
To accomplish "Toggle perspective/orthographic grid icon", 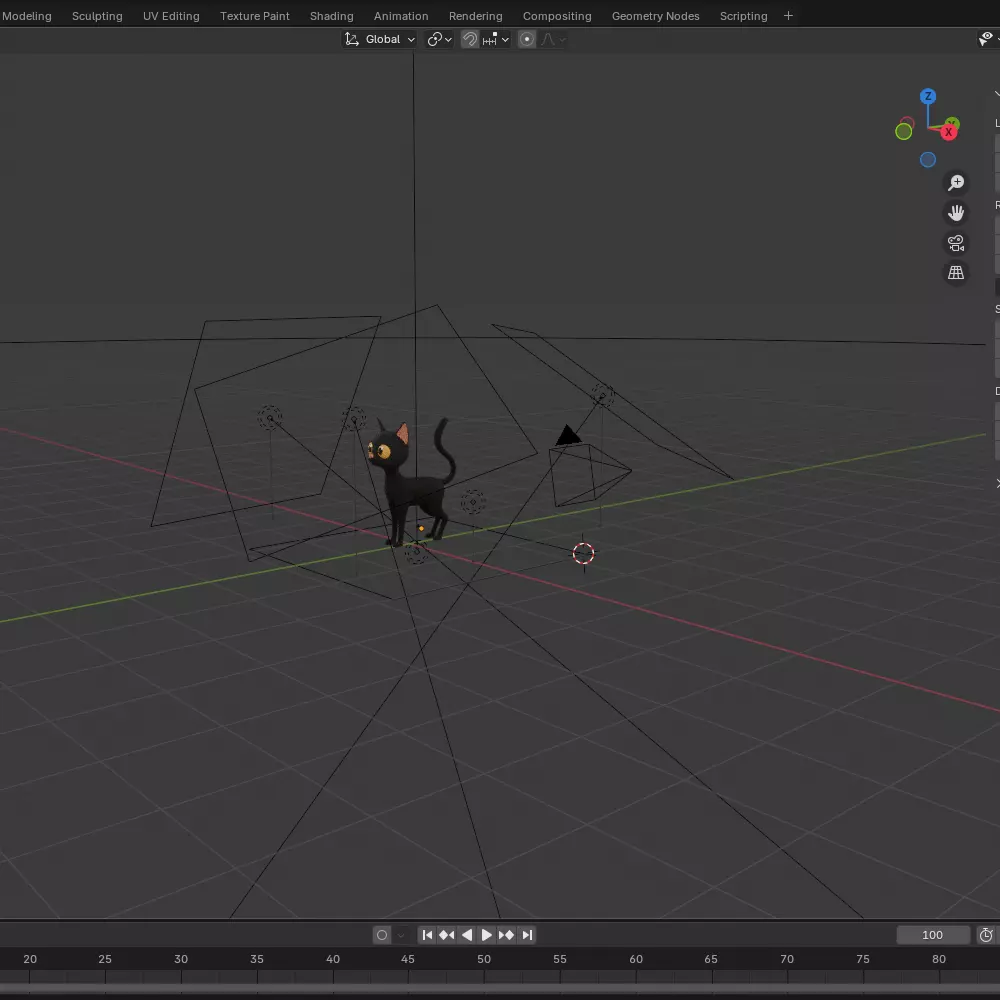I will click(x=955, y=273).
